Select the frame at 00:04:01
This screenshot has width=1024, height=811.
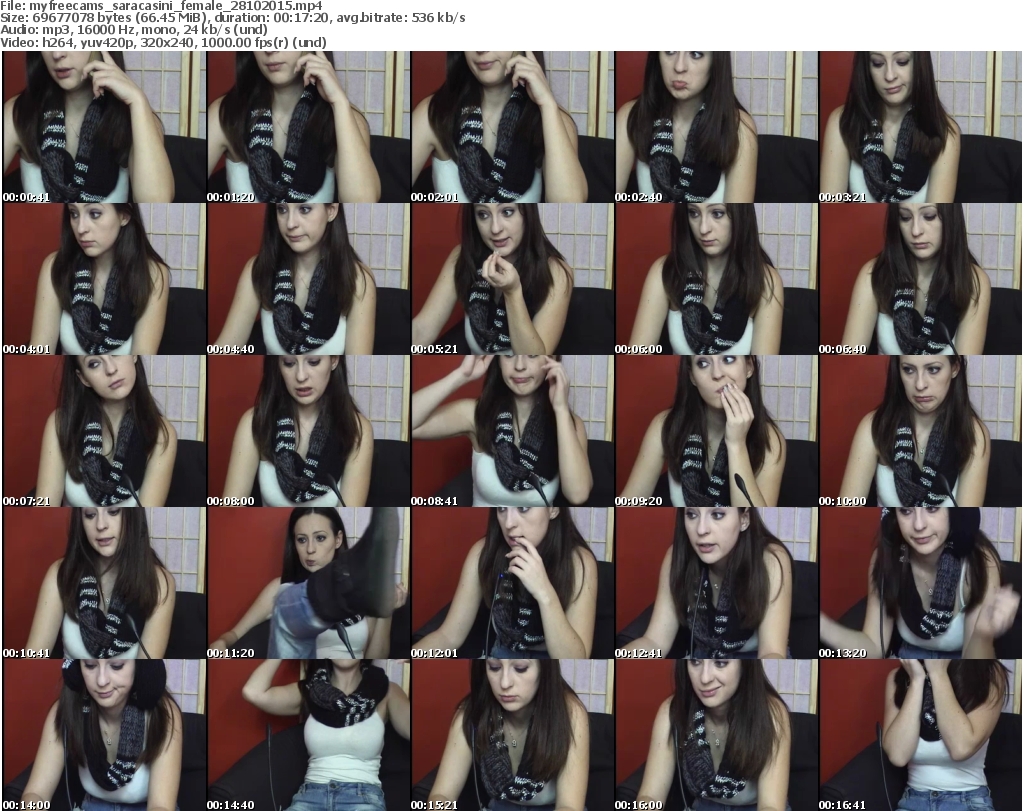click(x=104, y=279)
